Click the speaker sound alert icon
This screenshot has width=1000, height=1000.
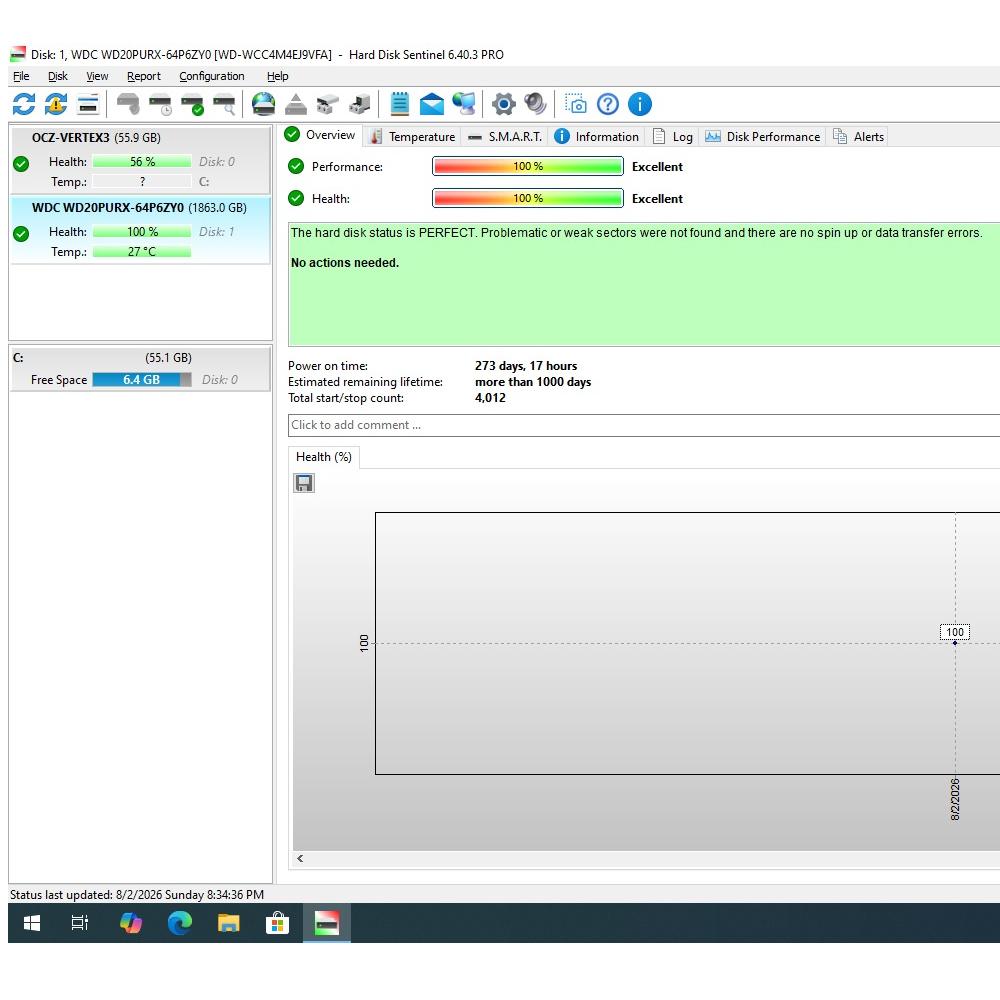point(536,104)
